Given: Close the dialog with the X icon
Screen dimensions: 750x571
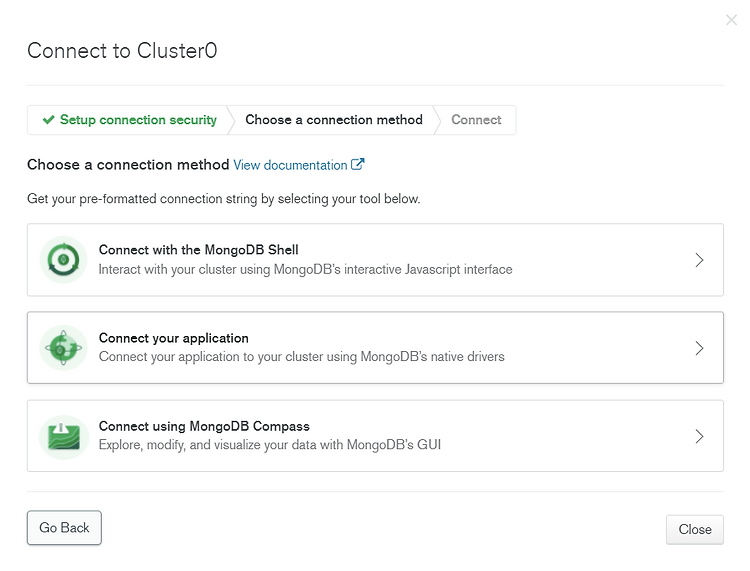Looking at the screenshot, I should (x=731, y=20).
